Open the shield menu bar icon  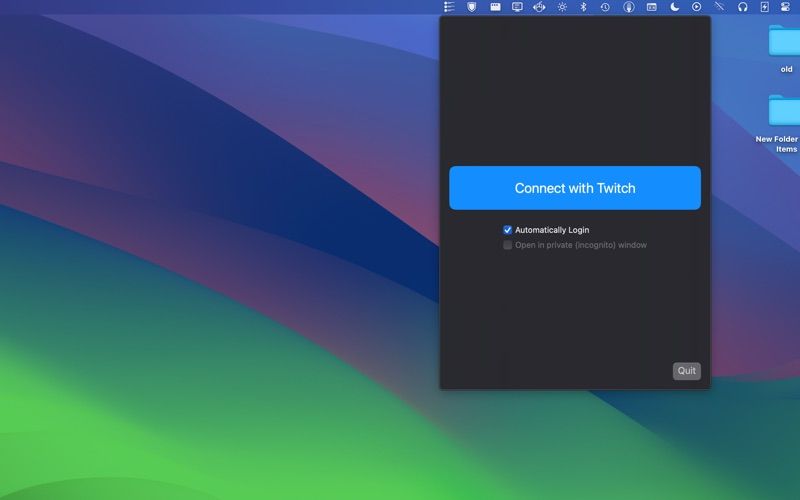[x=472, y=7]
